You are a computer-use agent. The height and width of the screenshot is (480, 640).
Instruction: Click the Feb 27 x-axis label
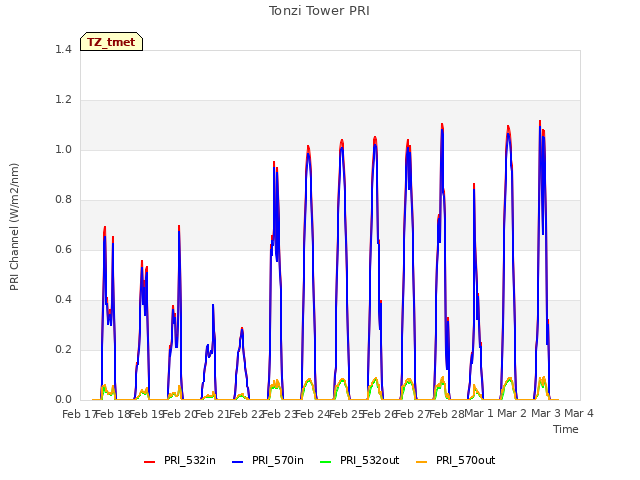click(x=413, y=414)
